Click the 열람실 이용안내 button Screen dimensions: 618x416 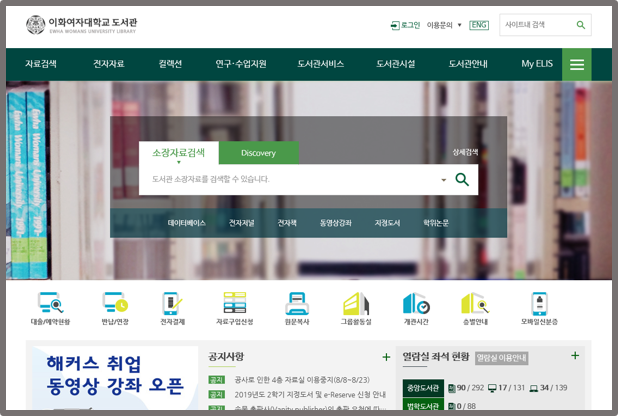(x=501, y=358)
